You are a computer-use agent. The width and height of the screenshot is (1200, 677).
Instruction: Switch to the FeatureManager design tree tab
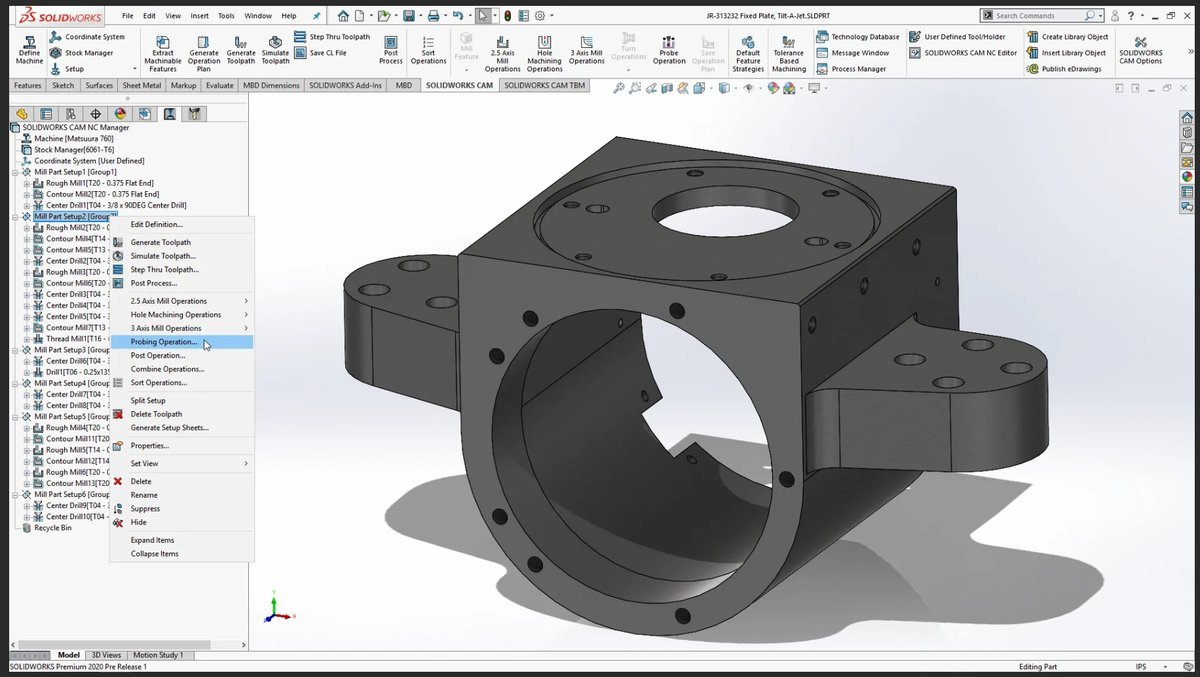[x=21, y=114]
